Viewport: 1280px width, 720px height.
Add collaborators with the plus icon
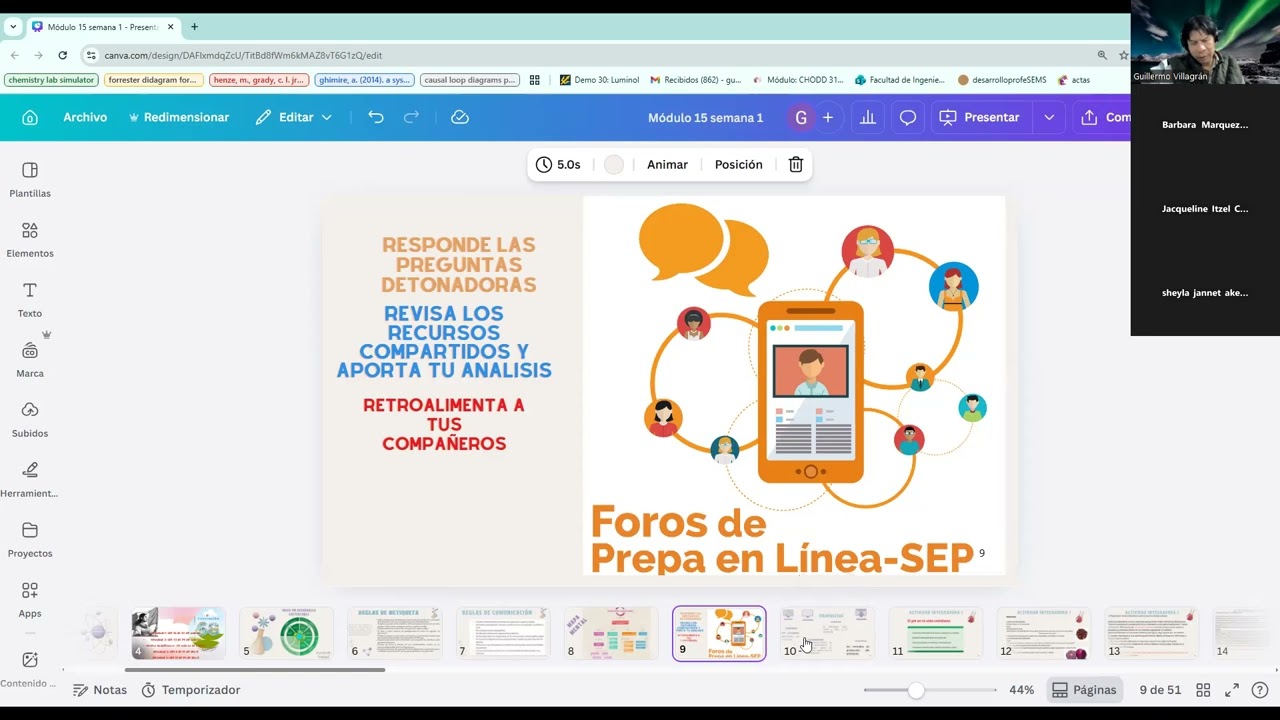[x=827, y=117]
